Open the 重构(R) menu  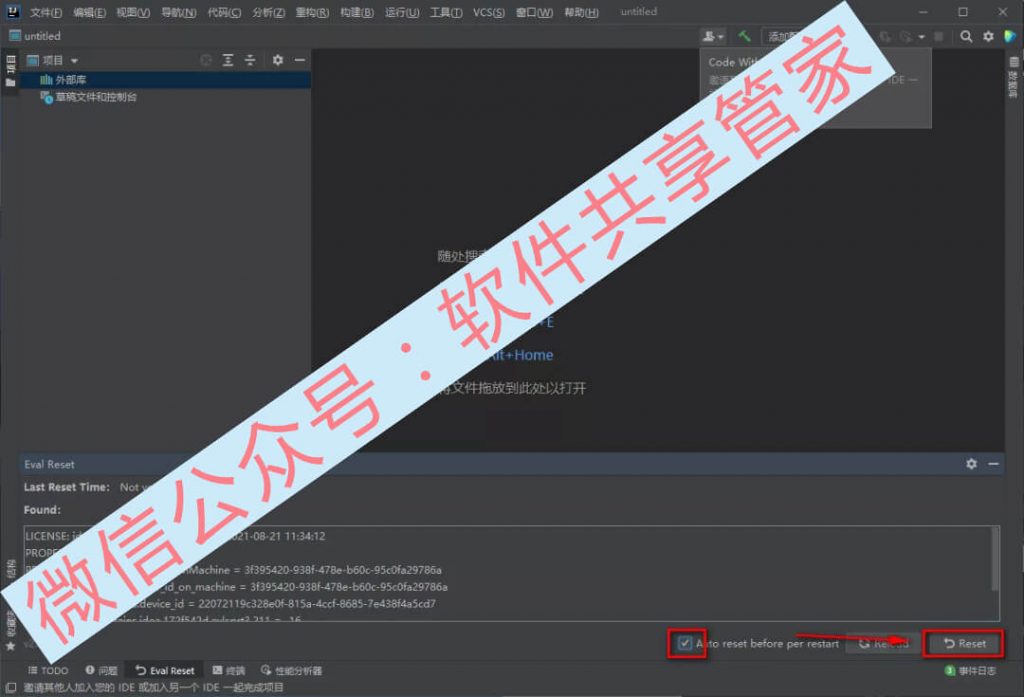[312, 12]
